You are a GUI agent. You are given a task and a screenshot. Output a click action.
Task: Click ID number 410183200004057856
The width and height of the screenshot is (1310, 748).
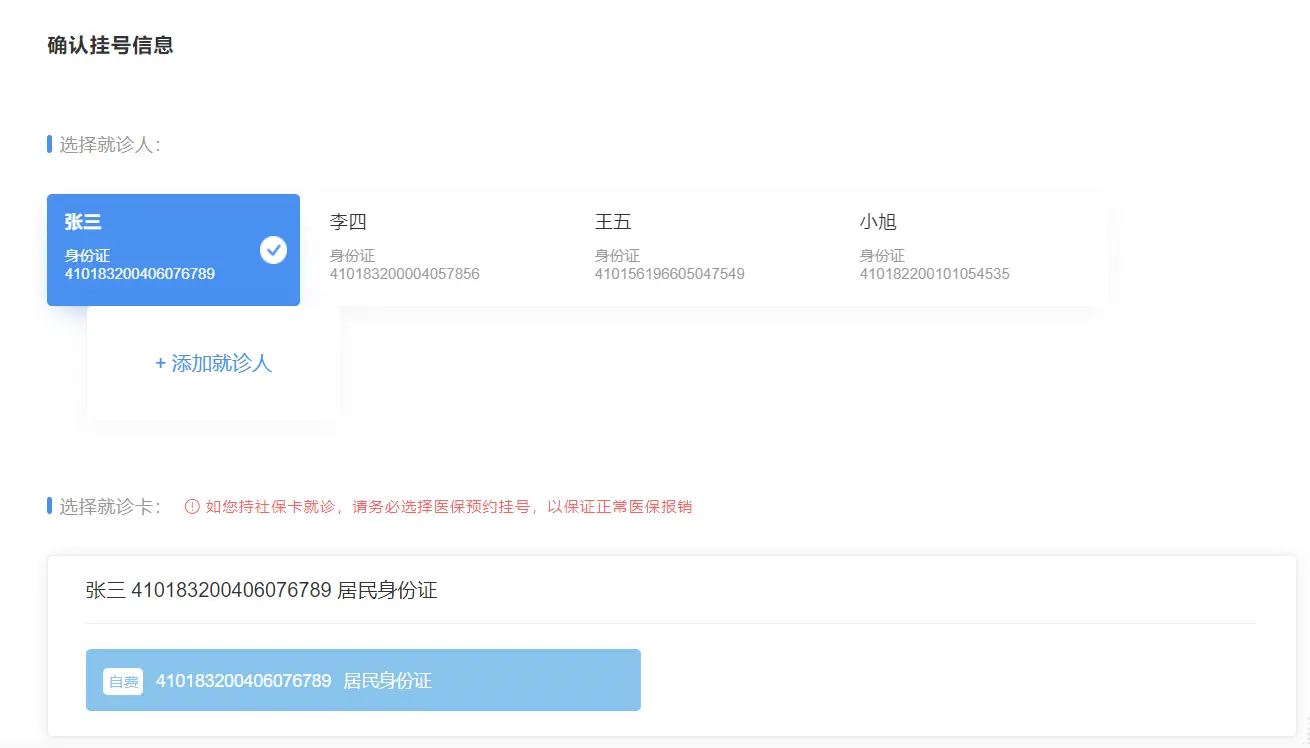pyautogui.click(x=405, y=274)
